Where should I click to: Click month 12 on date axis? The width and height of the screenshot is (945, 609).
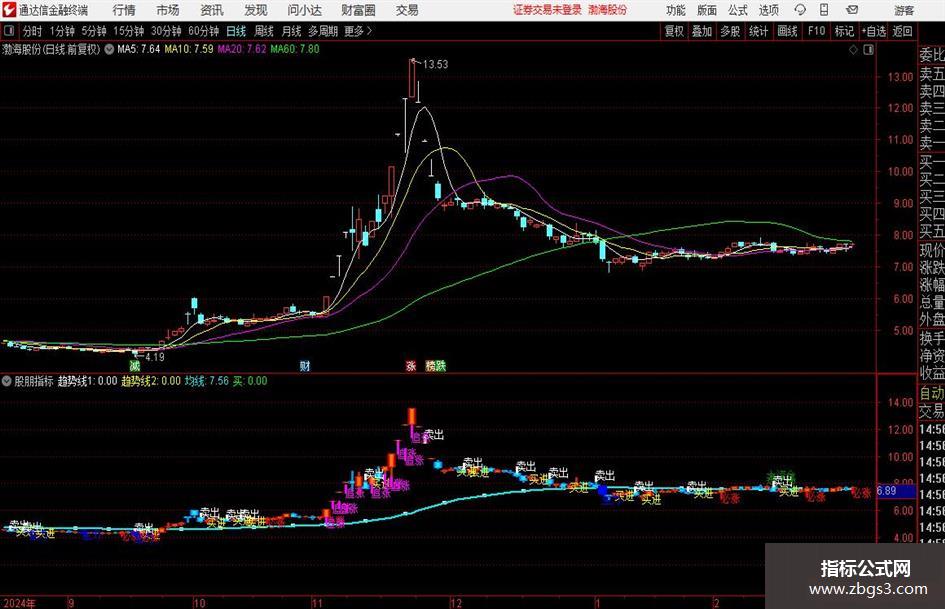click(456, 603)
